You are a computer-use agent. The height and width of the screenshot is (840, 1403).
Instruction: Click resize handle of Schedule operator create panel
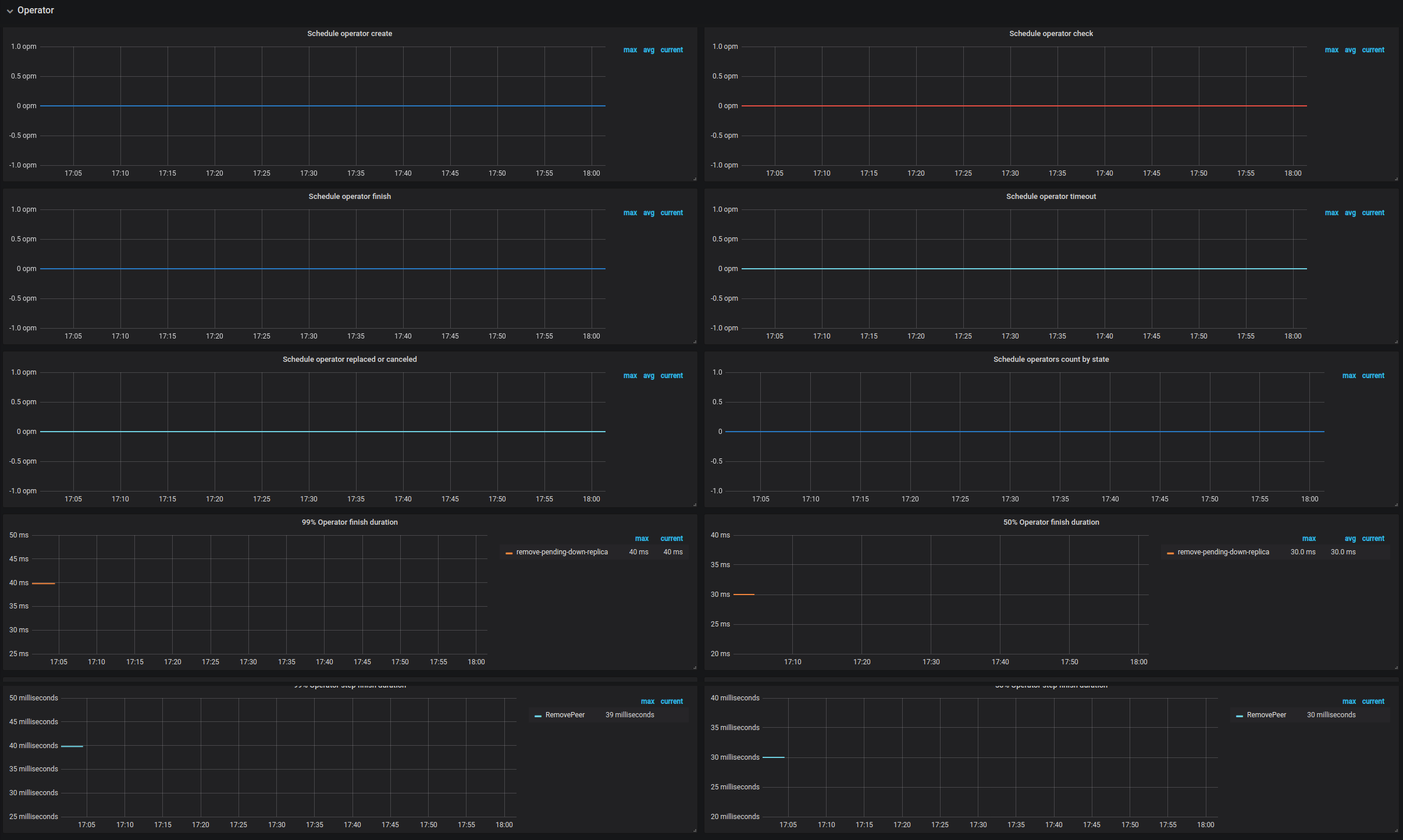(x=695, y=179)
